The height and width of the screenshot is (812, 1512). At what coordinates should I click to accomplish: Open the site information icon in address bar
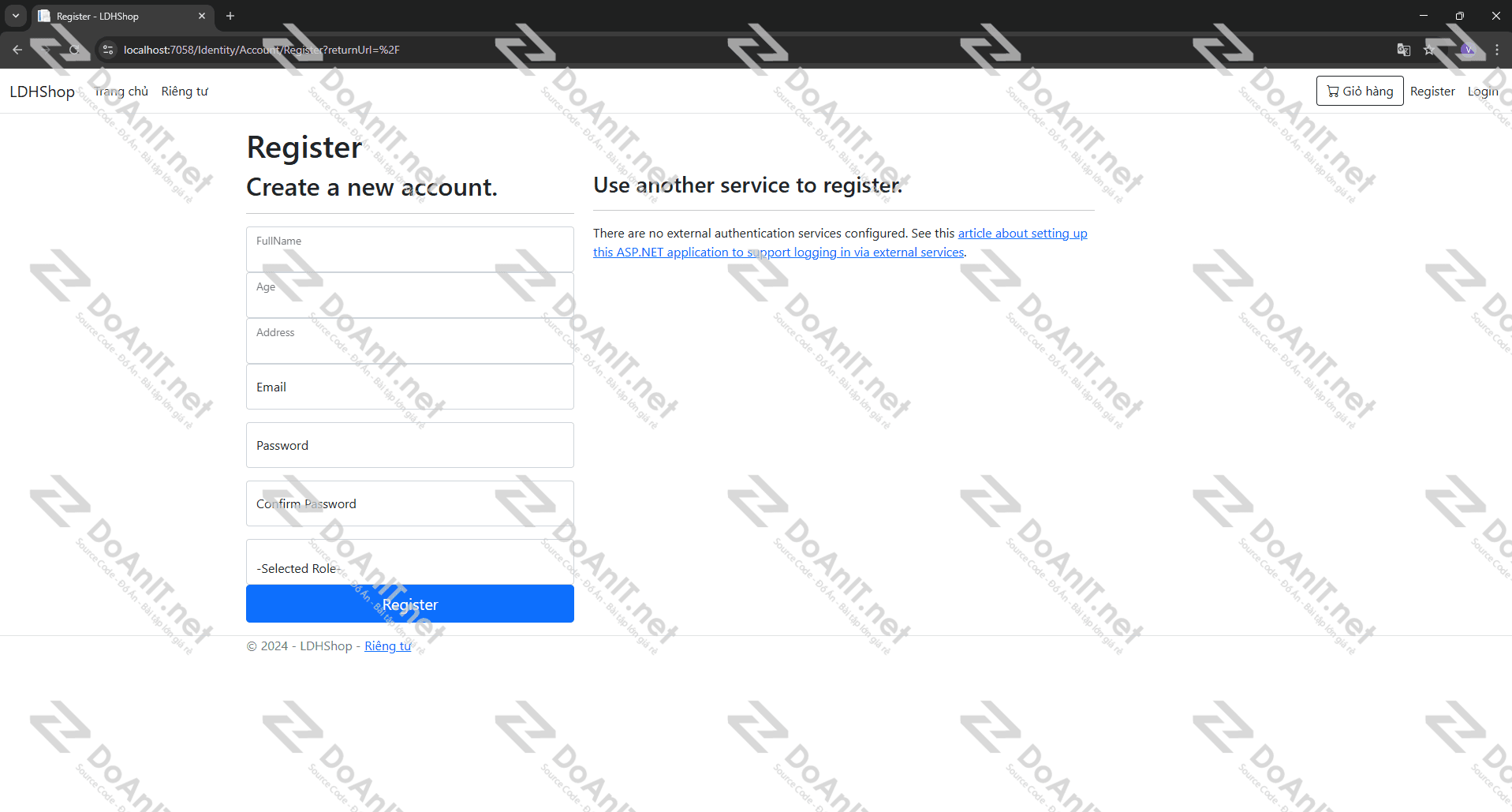pyautogui.click(x=109, y=50)
